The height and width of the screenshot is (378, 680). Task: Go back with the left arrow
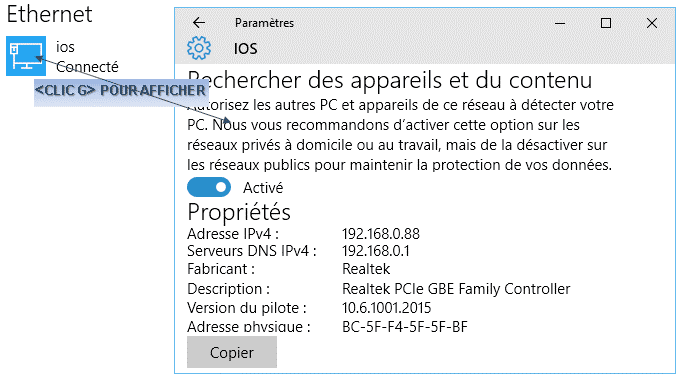pos(199,23)
